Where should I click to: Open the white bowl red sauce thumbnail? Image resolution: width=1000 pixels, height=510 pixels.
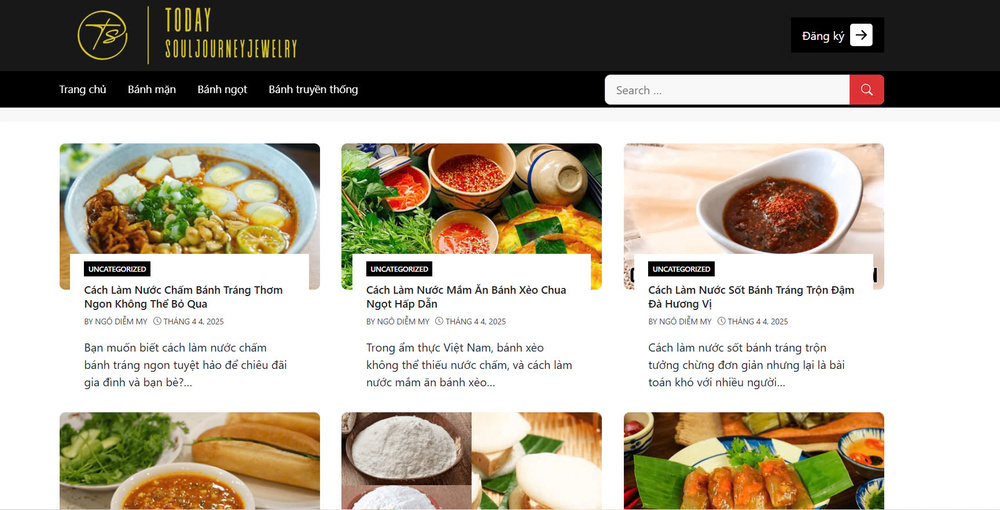[x=754, y=199]
